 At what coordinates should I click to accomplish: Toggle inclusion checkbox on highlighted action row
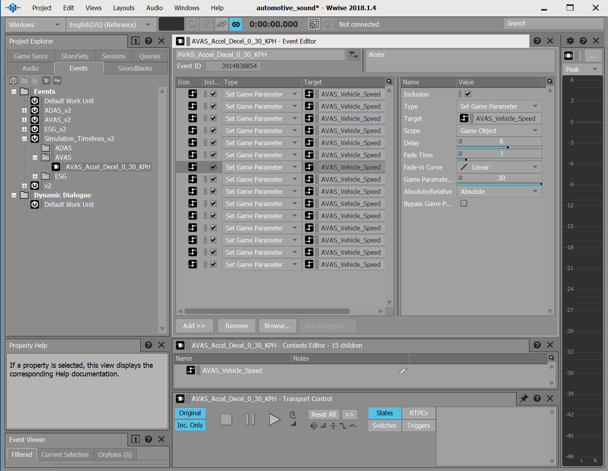[213, 167]
